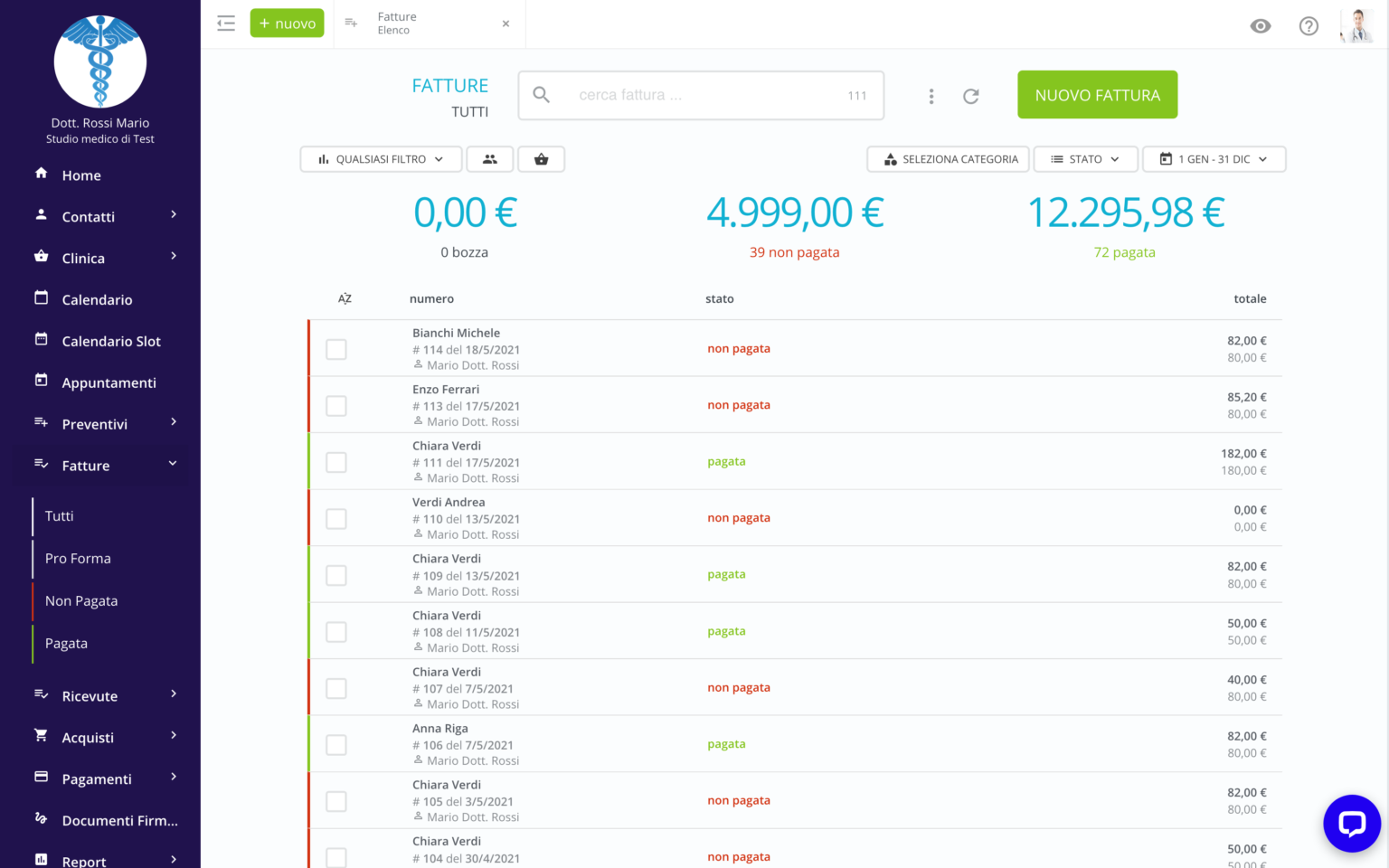1389x868 pixels.
Task: Click the search magnifier icon
Action: coord(541,94)
